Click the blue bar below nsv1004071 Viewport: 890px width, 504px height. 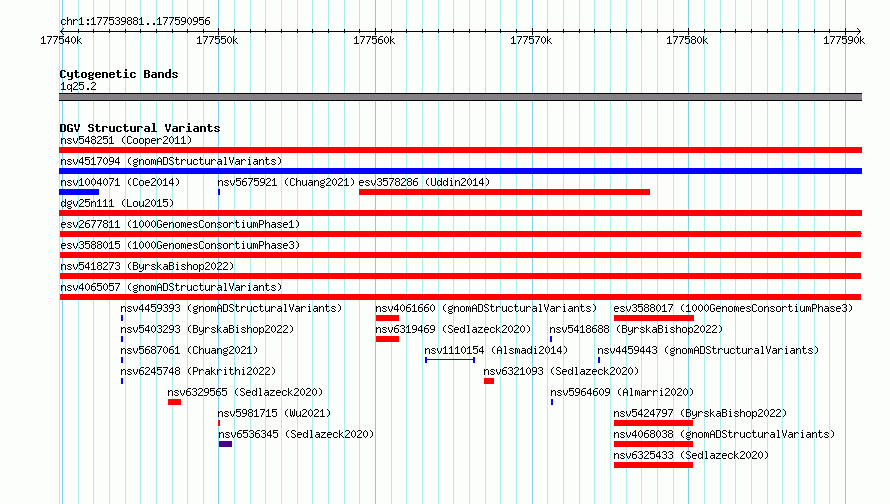click(79, 192)
